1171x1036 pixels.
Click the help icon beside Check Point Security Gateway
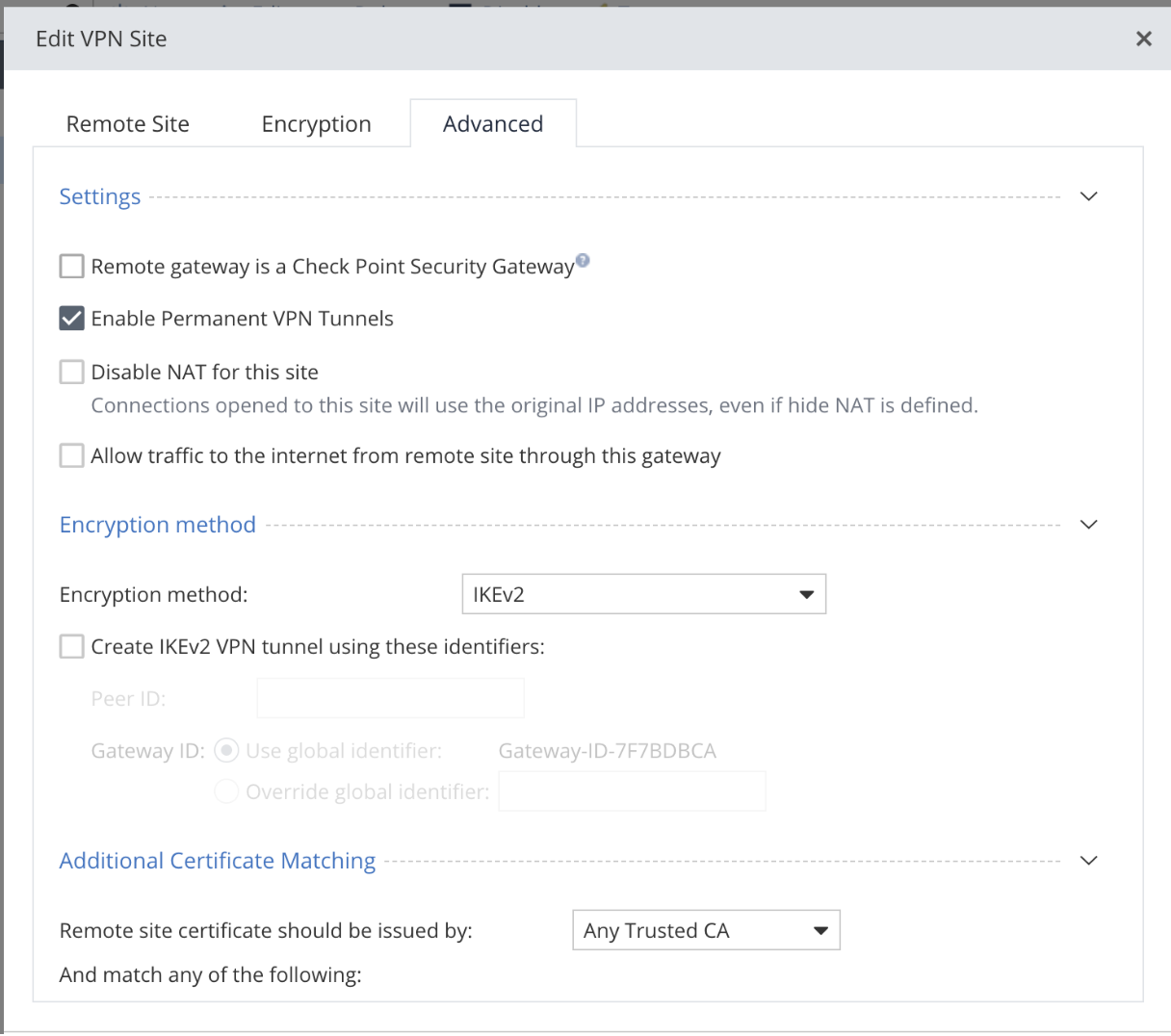tap(583, 260)
